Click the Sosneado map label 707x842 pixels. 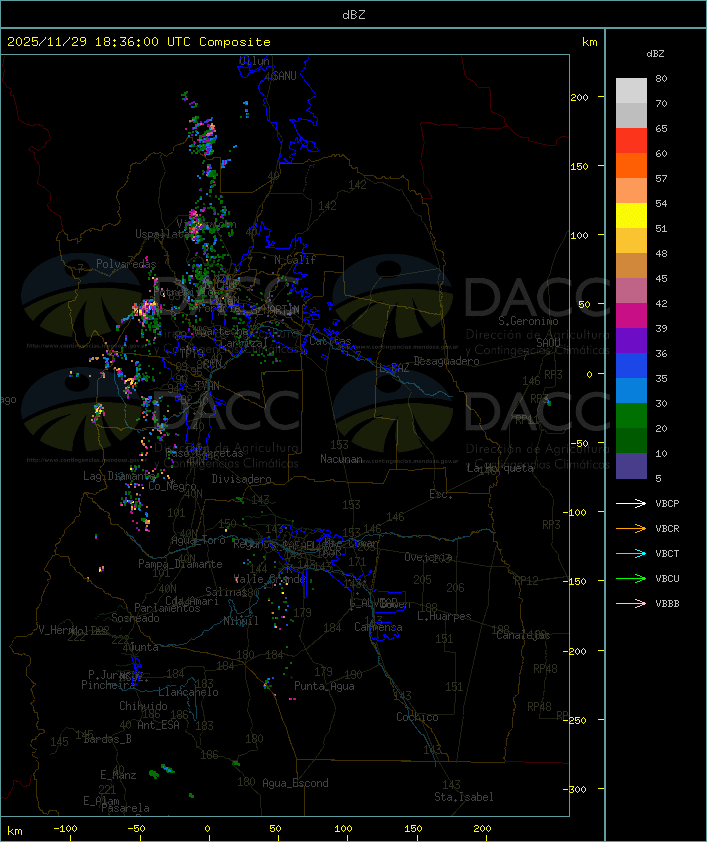pos(135,618)
